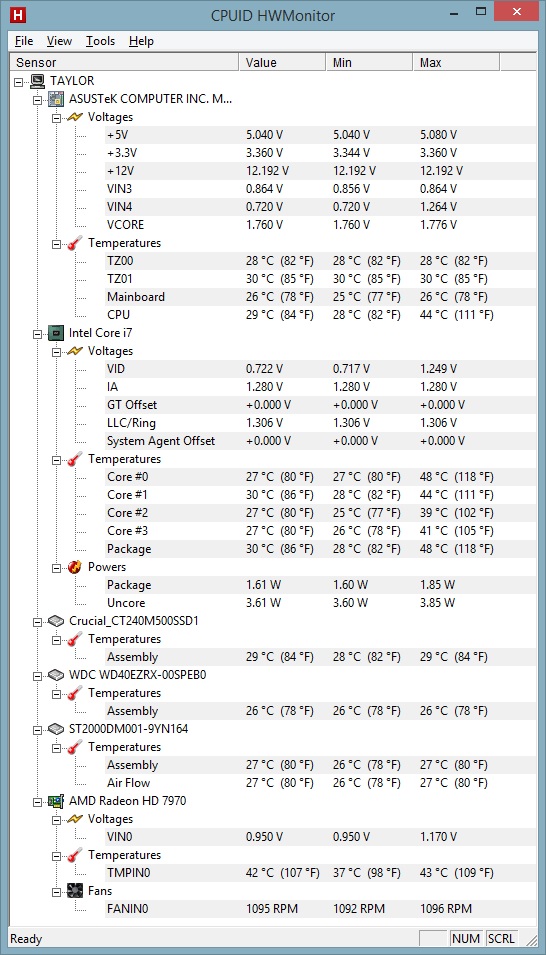
Task: Click the ASUSTeK Voltages lightning icon
Action: click(x=75, y=117)
